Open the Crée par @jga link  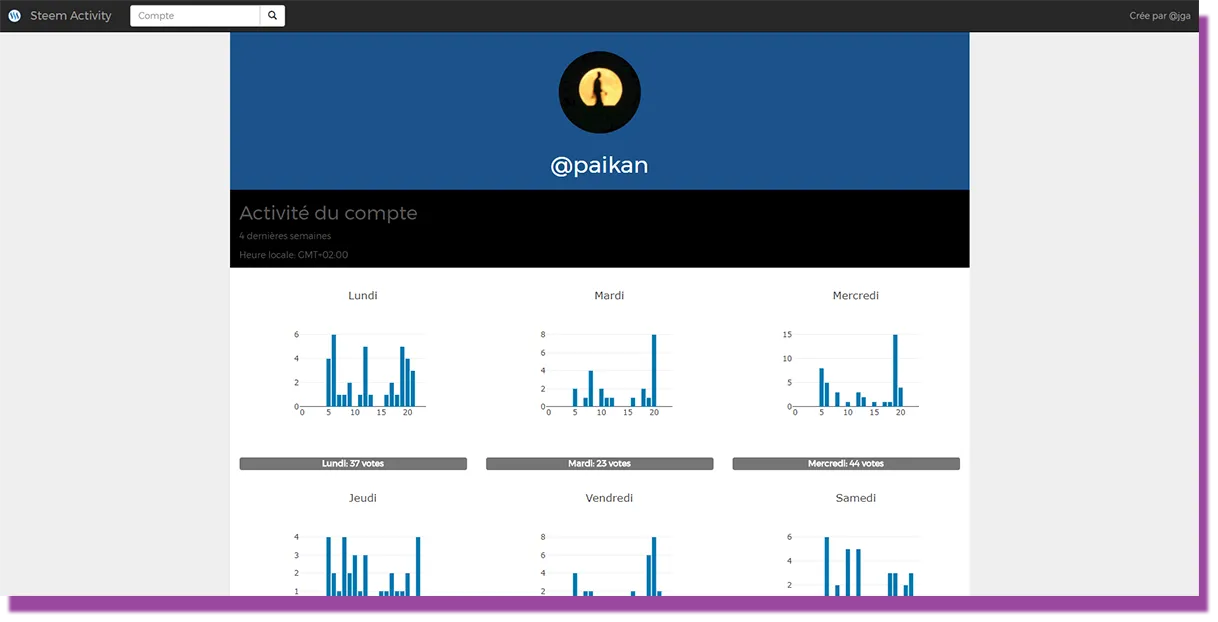(x=1159, y=16)
